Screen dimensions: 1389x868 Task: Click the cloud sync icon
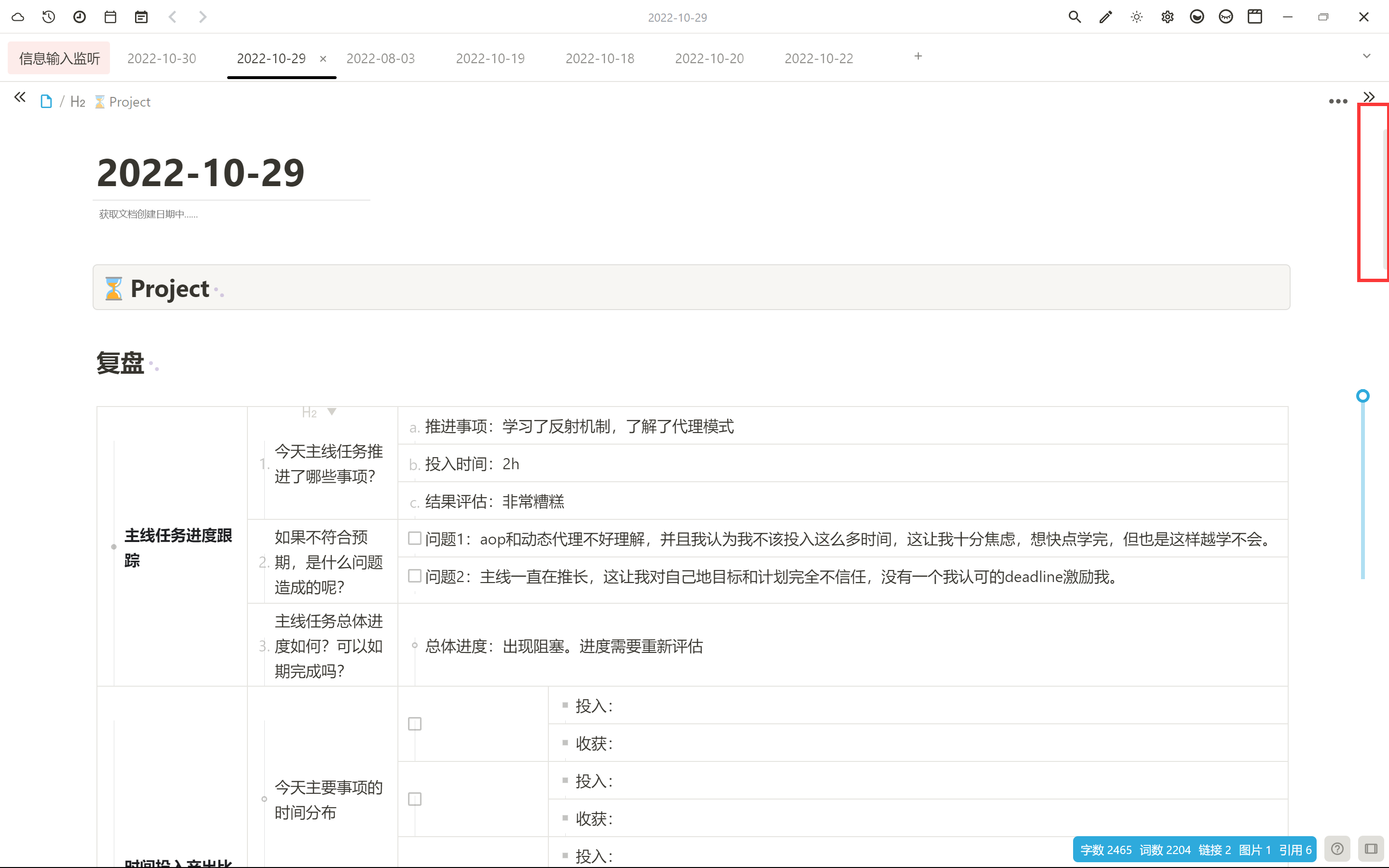(x=18, y=17)
